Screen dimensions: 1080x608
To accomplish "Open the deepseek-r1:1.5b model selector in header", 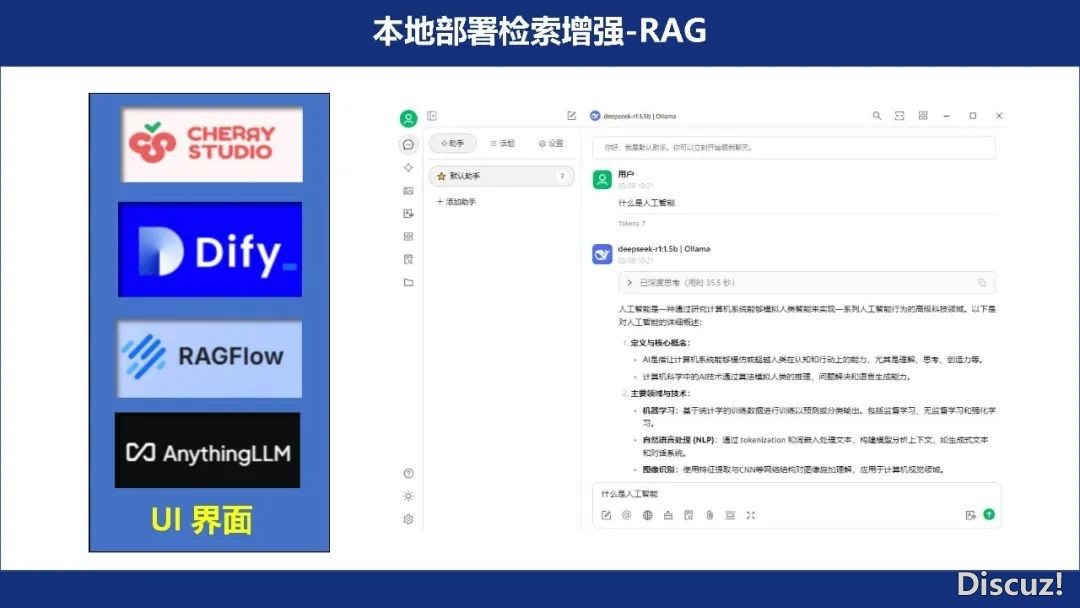I will pos(634,116).
